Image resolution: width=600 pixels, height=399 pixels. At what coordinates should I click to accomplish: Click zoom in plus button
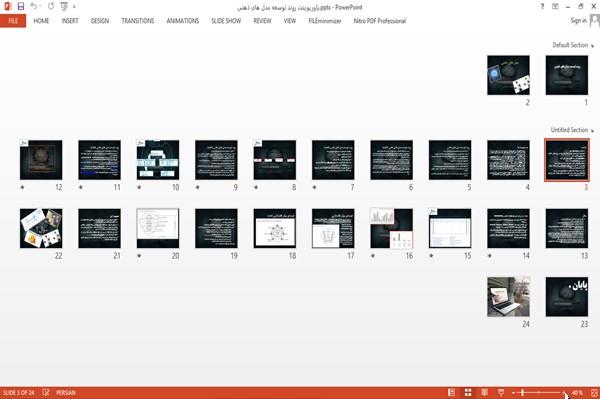(x=564, y=393)
